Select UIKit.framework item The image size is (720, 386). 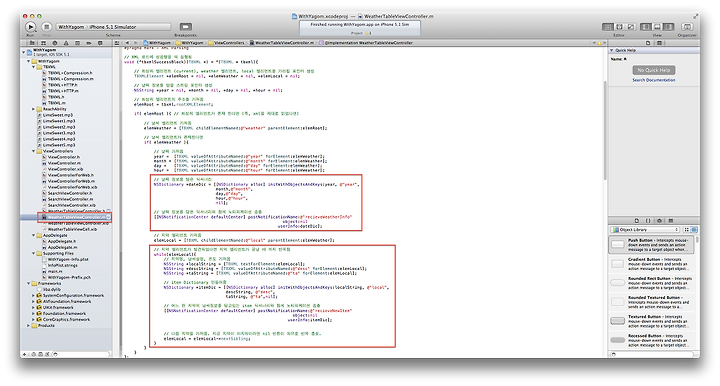(55, 308)
